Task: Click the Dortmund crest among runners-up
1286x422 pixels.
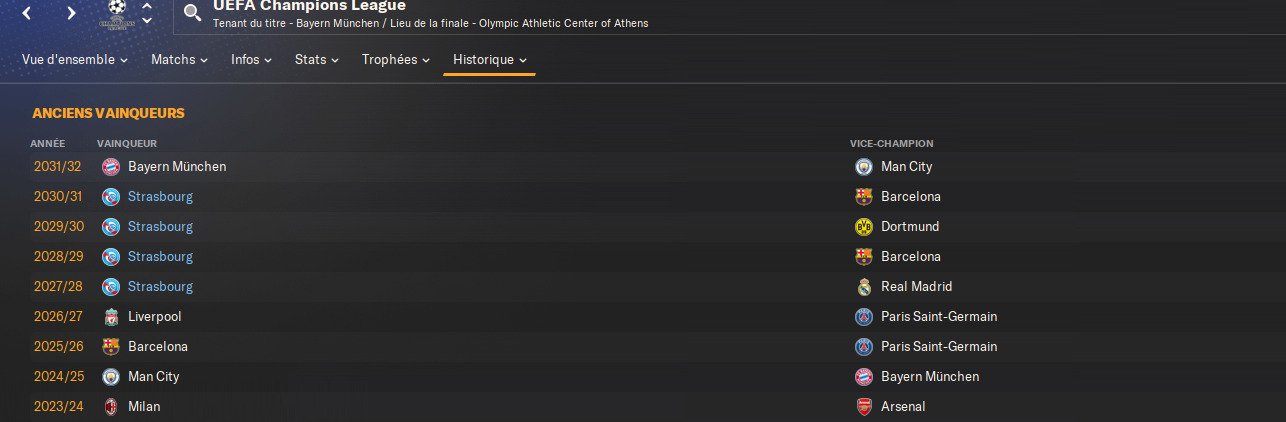Action: [864, 227]
